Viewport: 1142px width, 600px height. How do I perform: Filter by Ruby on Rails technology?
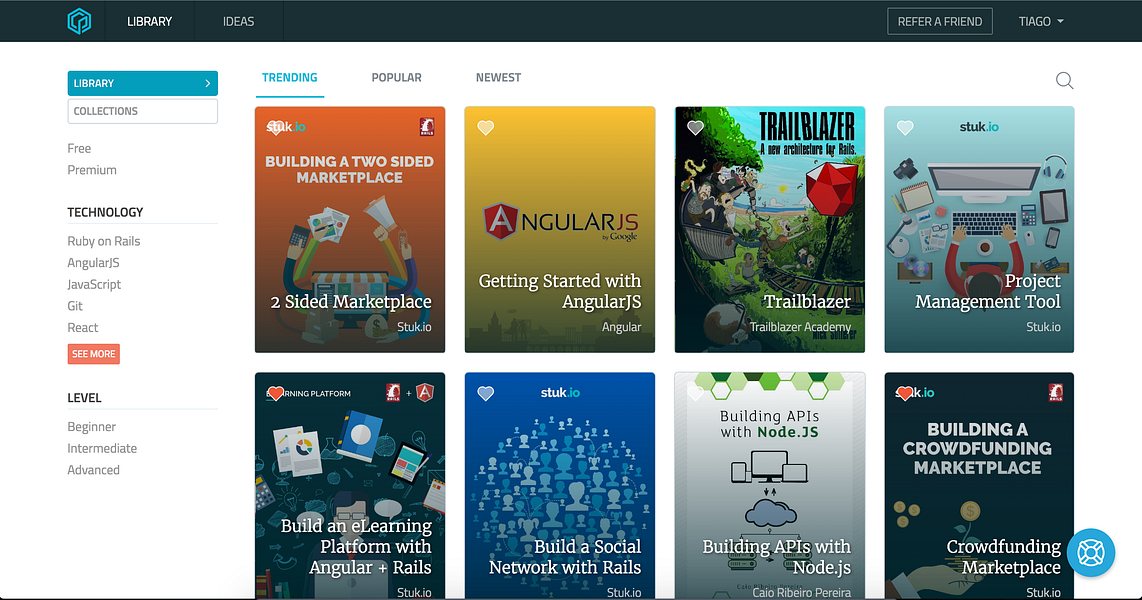coord(103,241)
